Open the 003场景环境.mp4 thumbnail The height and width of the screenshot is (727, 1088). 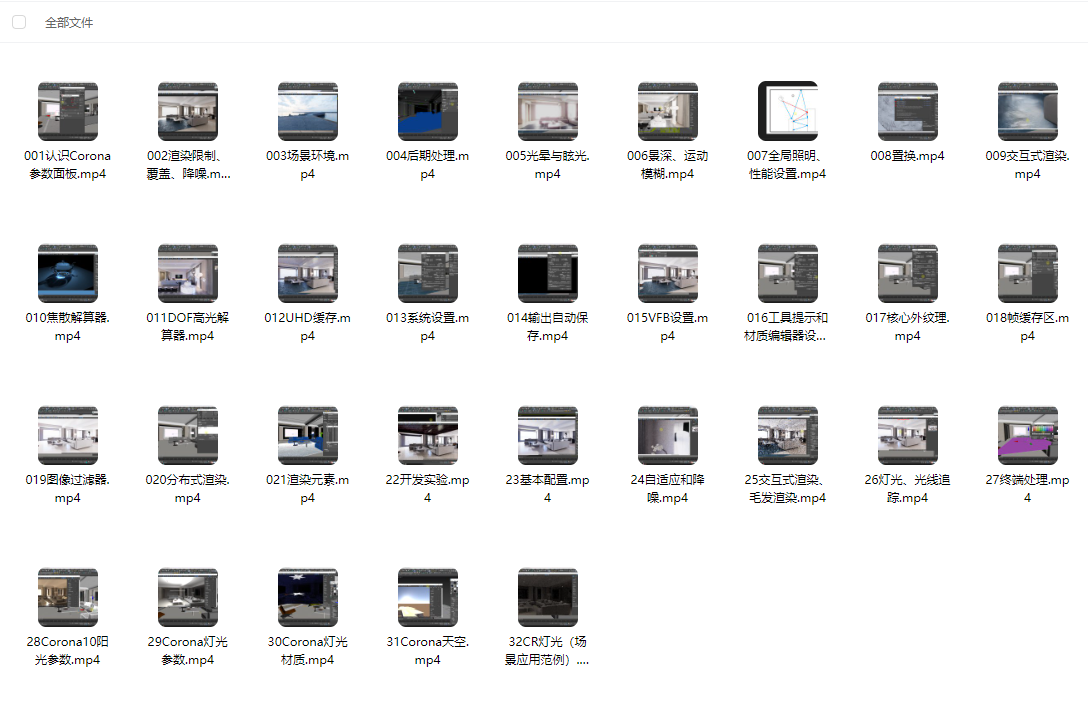[308, 111]
